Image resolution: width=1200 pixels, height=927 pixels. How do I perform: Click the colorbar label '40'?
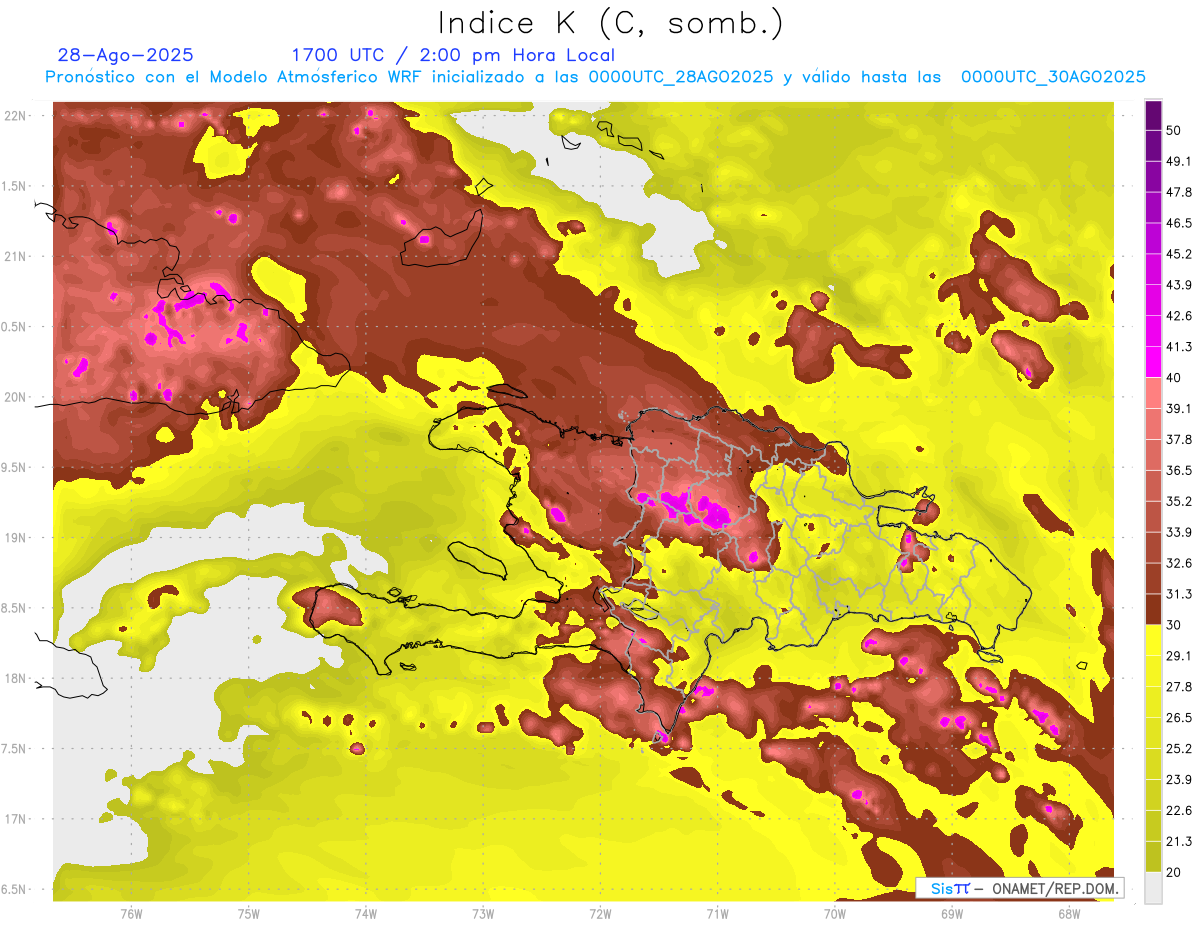coord(1176,378)
